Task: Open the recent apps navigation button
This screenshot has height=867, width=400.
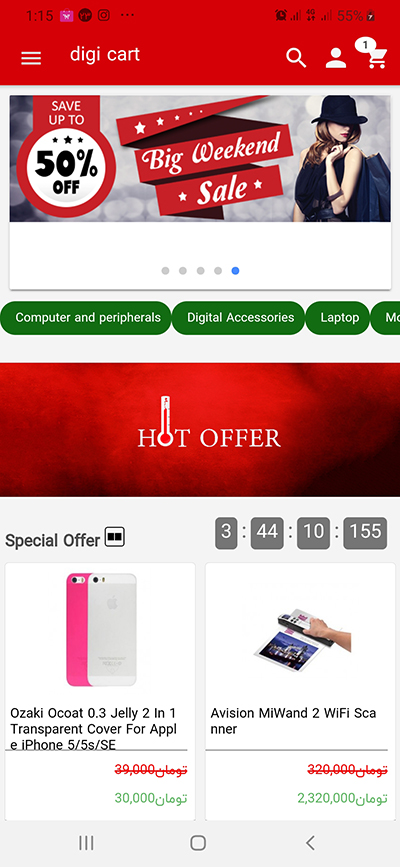Action: tap(86, 843)
